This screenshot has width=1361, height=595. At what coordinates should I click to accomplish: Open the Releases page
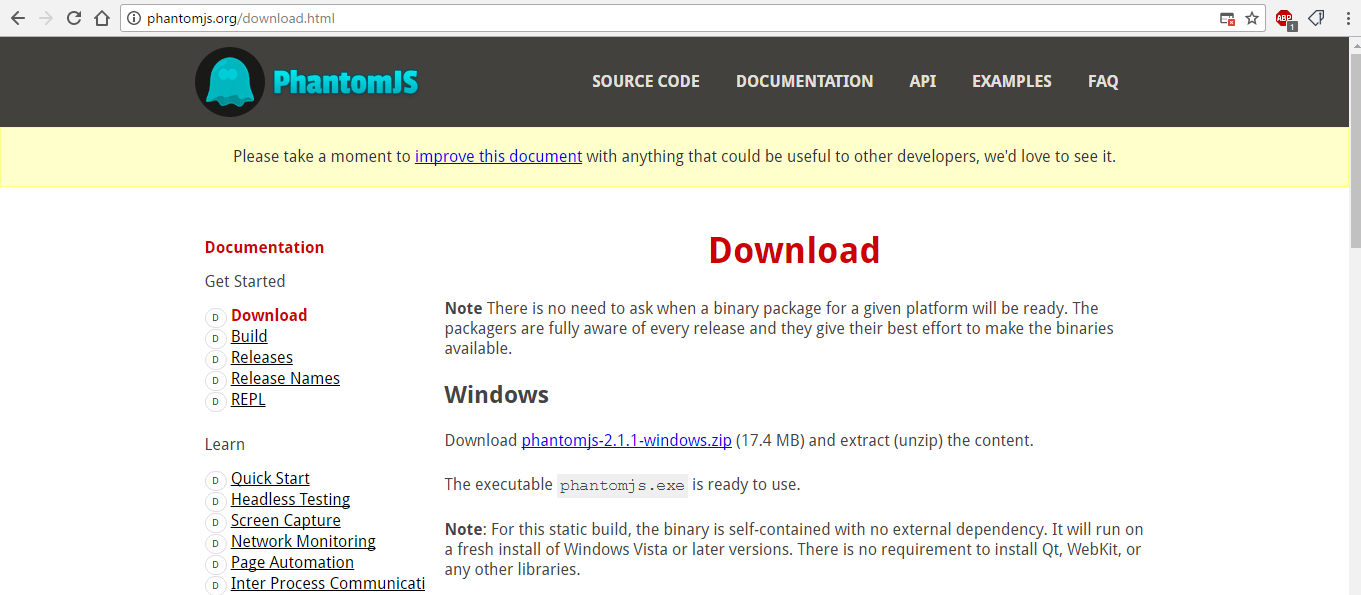261,357
